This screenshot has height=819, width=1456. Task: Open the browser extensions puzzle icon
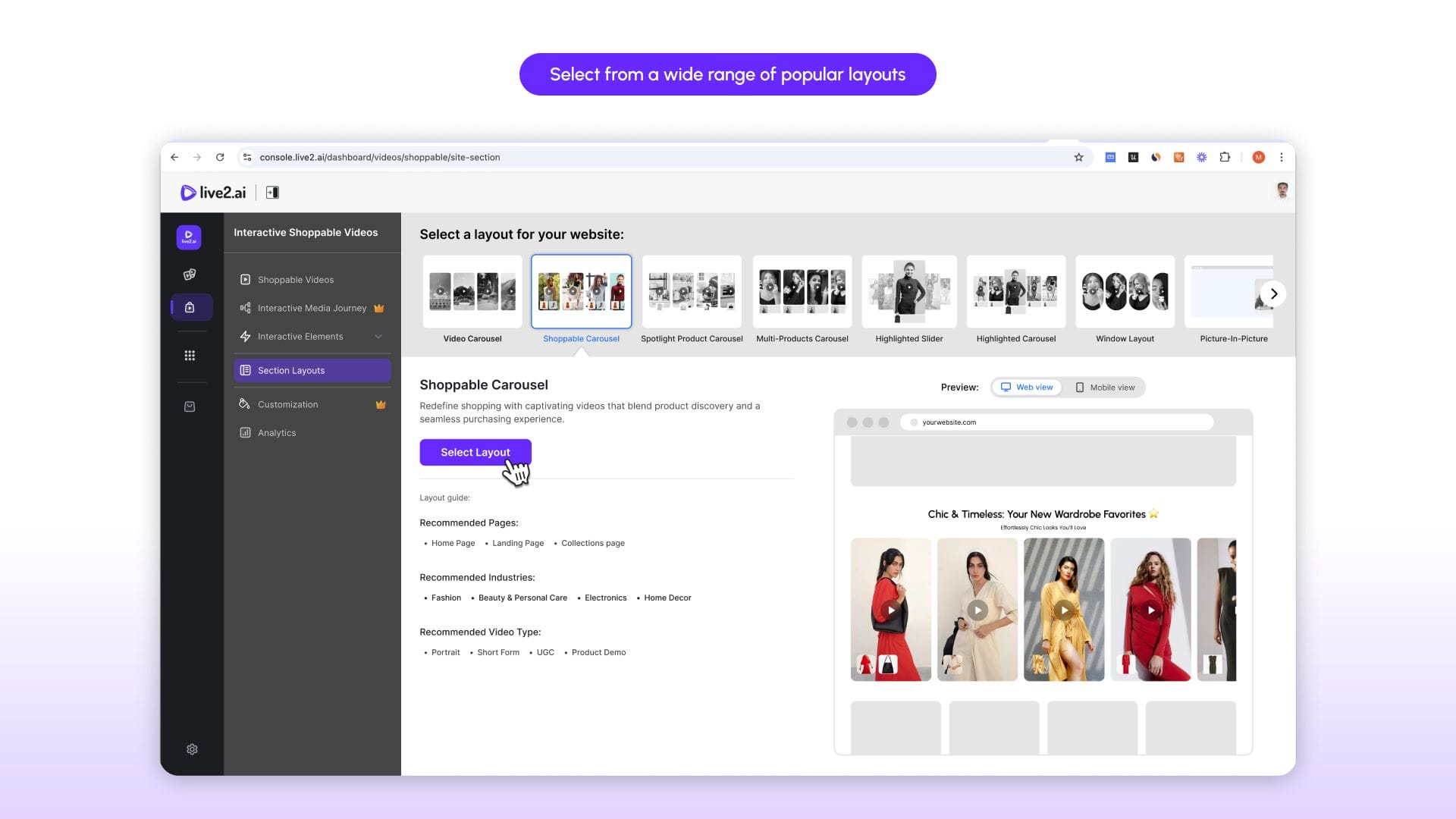click(1225, 157)
